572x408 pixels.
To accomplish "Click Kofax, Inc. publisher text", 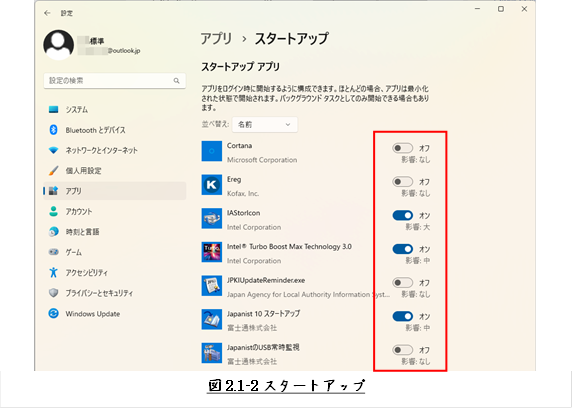I will (x=243, y=193).
